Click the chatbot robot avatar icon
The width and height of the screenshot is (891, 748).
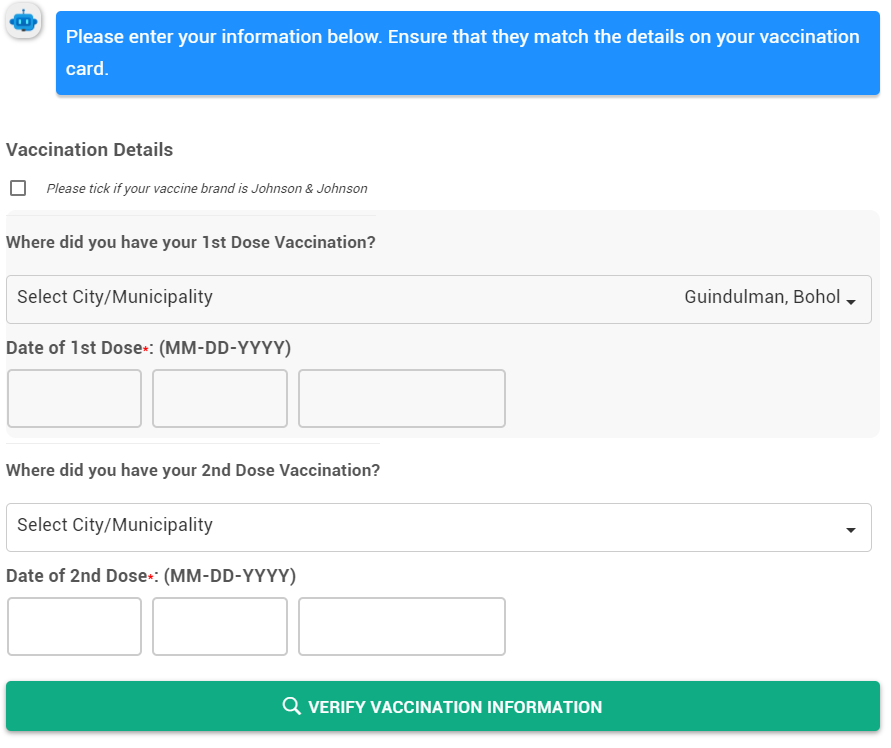(x=23, y=22)
